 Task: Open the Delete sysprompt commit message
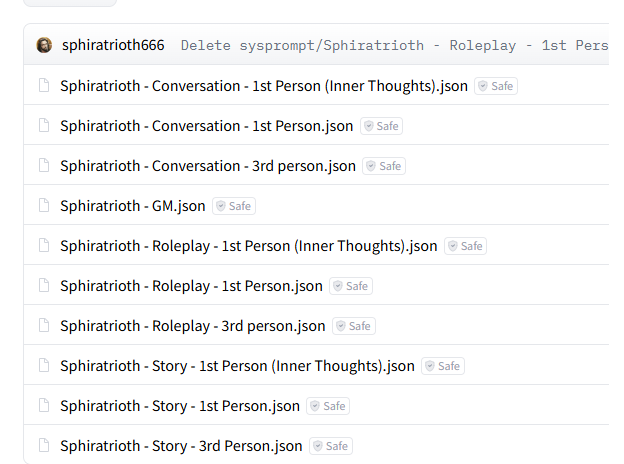click(394, 45)
